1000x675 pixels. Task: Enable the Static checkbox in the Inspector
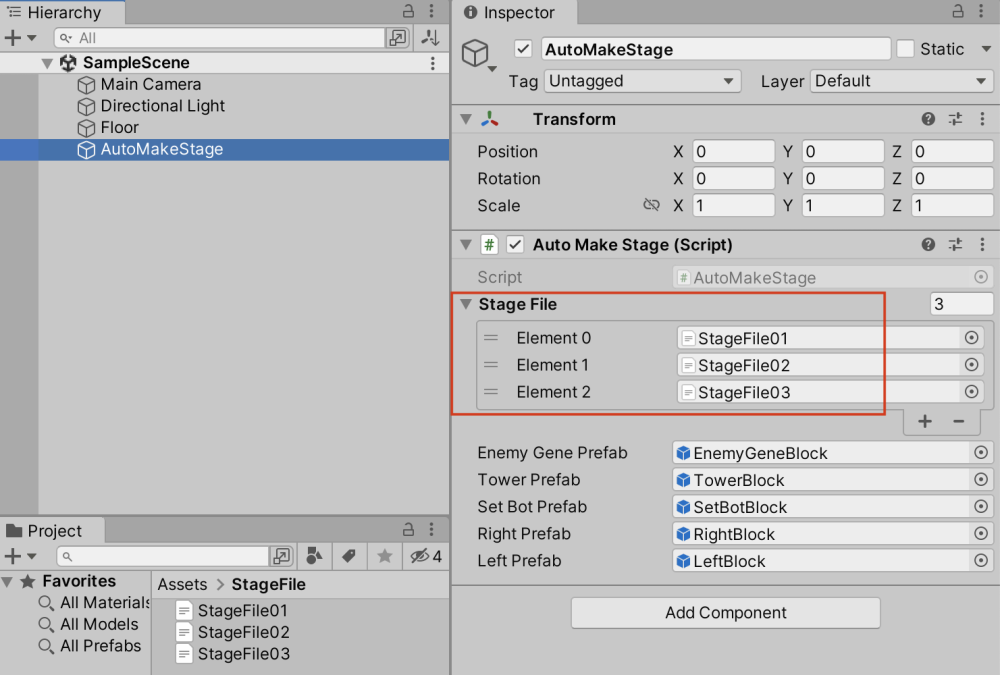coord(907,48)
